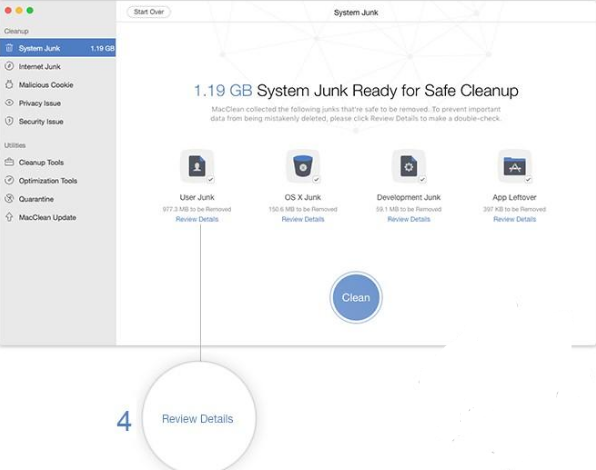Viewport: 596px width, 470px height.
Task: Click the Optimization Tools gauge icon
Action: (x=9, y=180)
